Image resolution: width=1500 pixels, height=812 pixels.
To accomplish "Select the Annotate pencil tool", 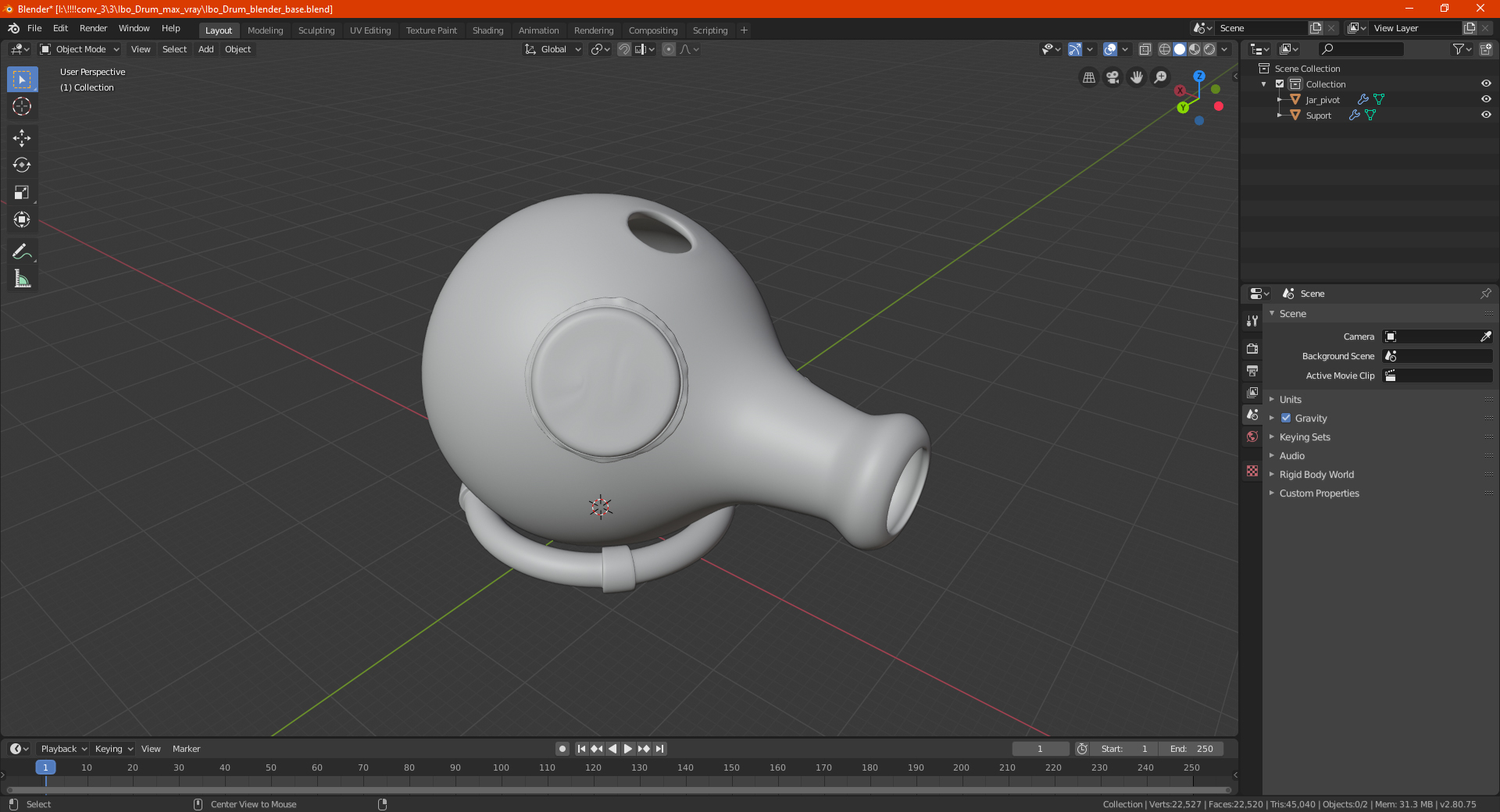I will [22, 251].
